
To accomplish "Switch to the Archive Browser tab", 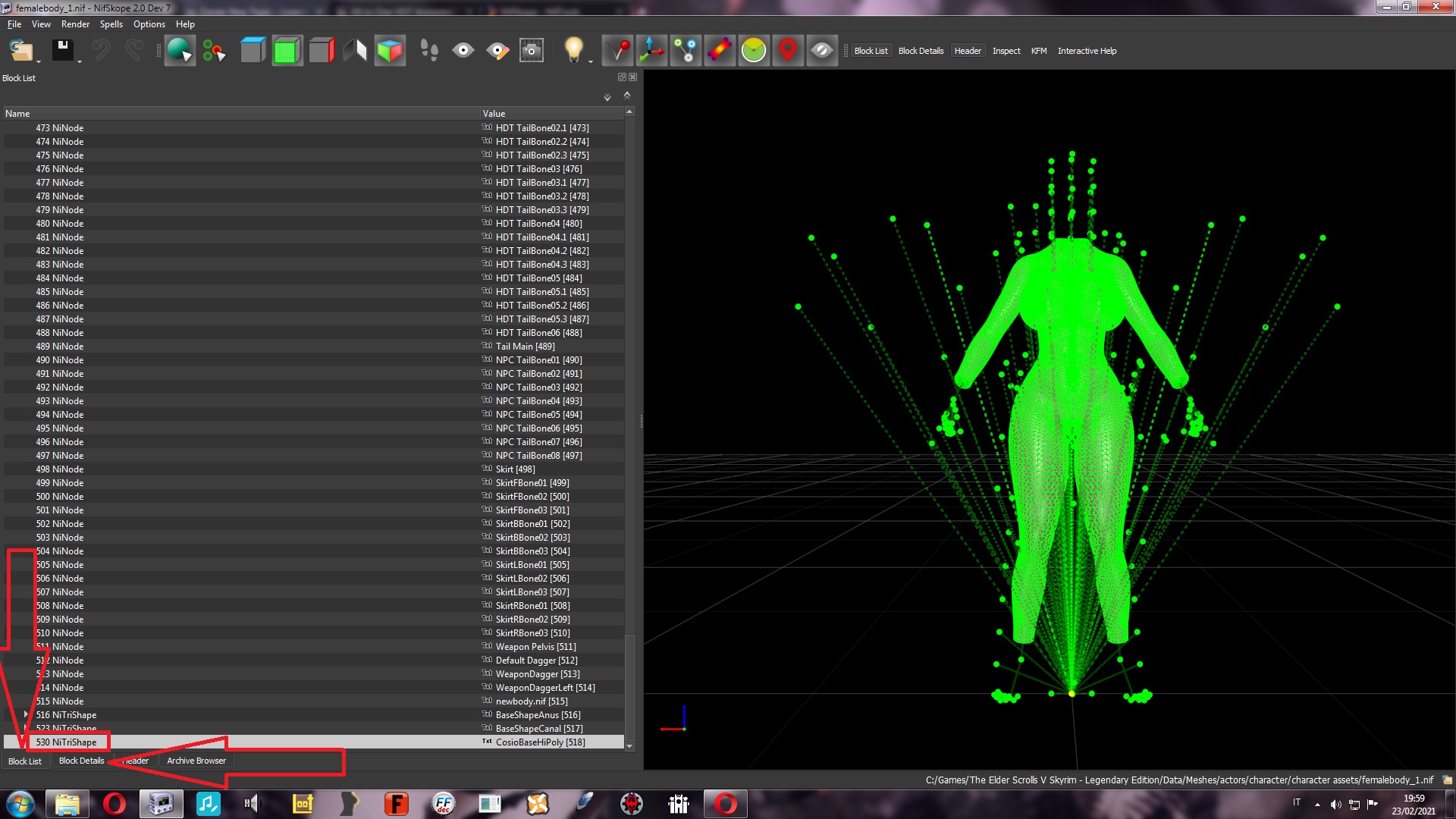I will pos(196,761).
